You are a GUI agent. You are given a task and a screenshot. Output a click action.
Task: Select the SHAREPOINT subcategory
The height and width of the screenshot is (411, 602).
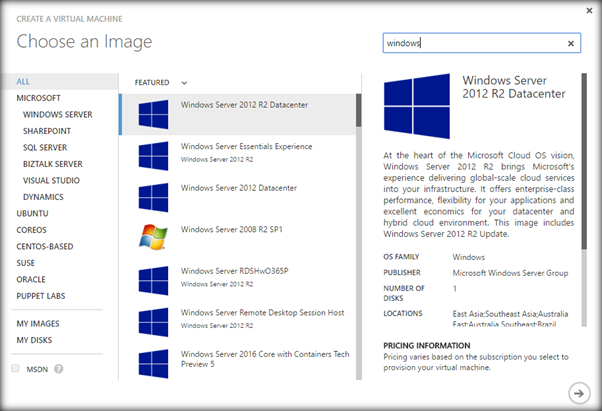pos(47,131)
